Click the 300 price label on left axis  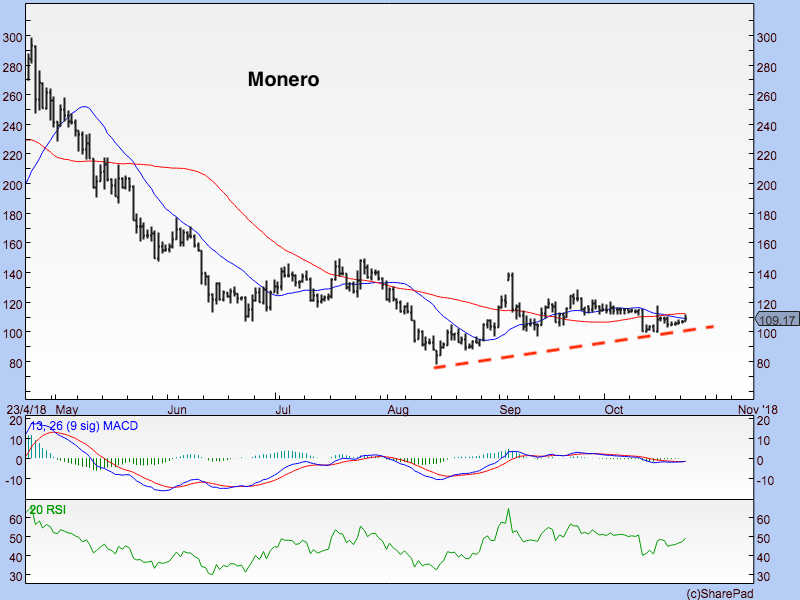(x=12, y=37)
